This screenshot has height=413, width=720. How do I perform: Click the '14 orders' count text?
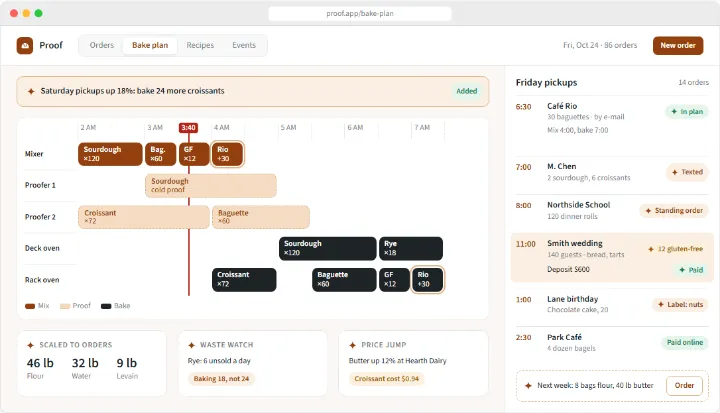coord(693,83)
